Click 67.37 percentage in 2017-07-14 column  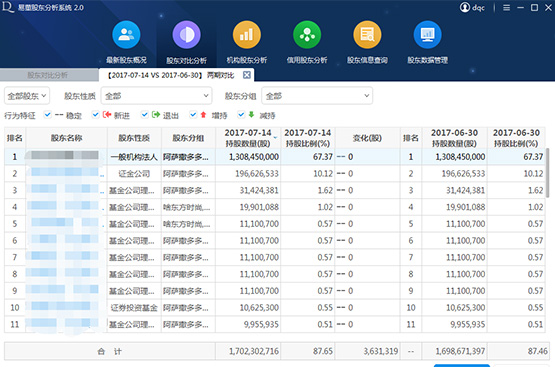tap(323, 157)
